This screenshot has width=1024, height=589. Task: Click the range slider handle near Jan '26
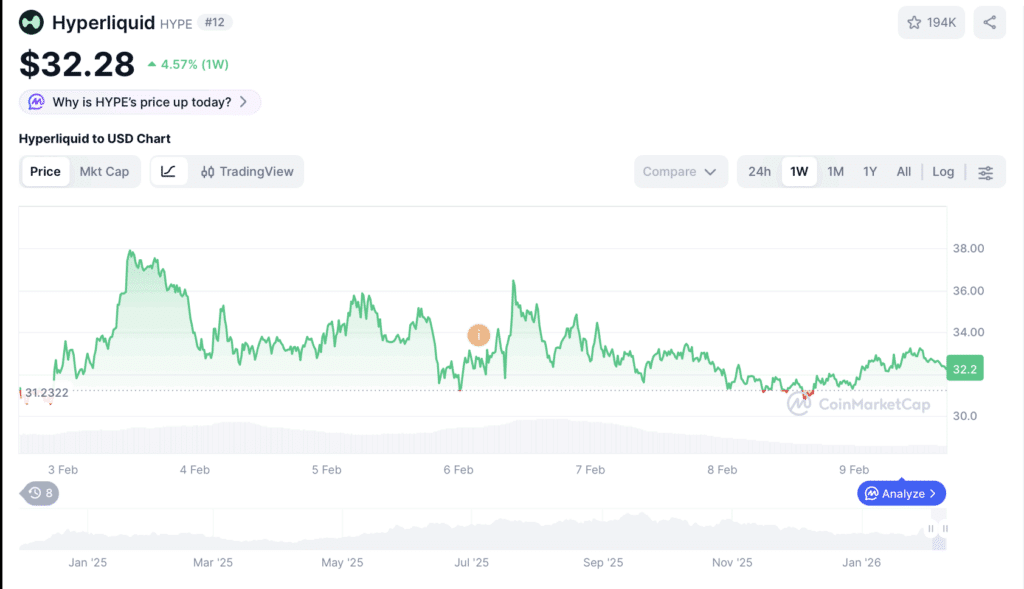pyautogui.click(x=931, y=529)
